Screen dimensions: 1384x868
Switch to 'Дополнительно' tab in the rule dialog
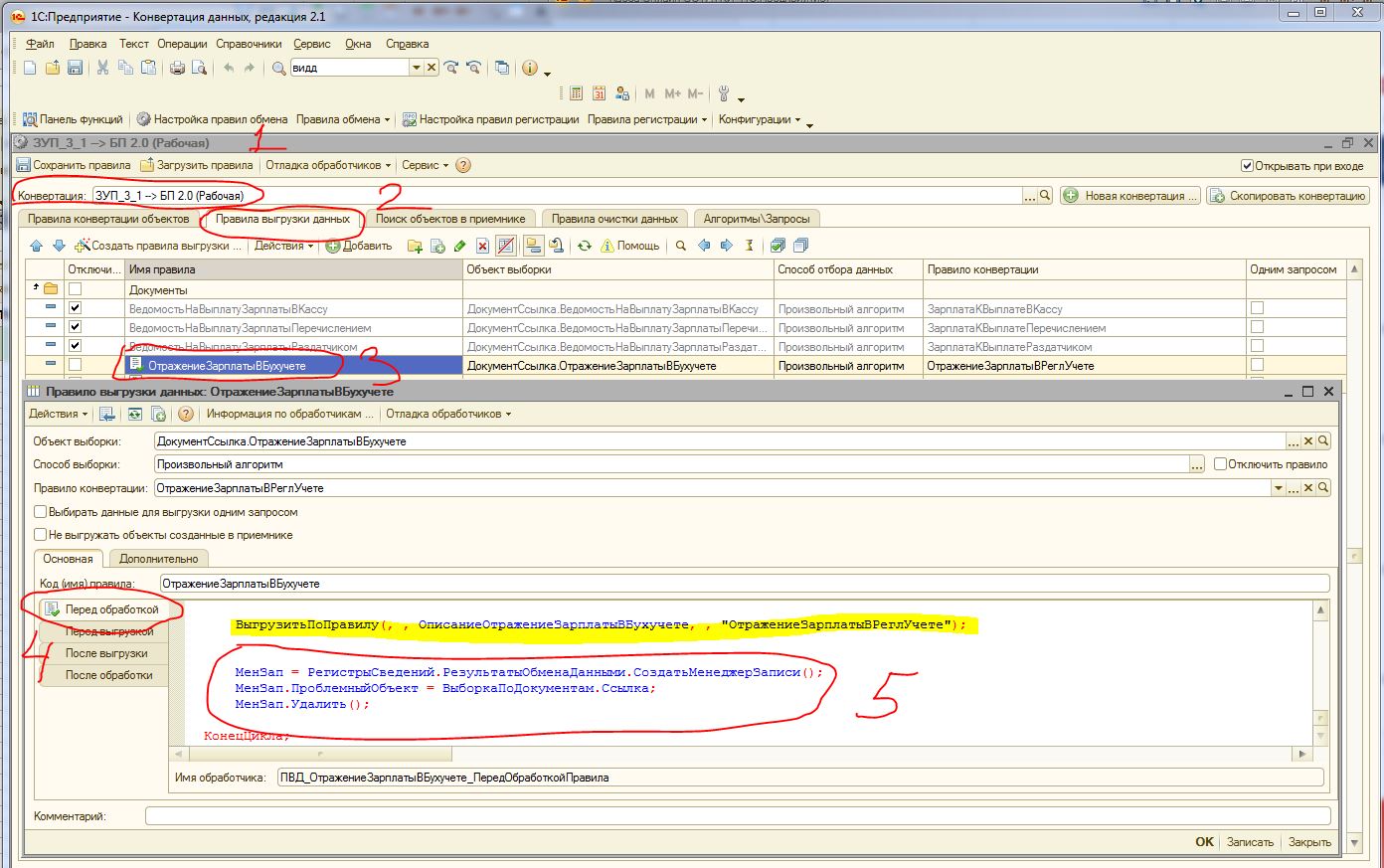(x=159, y=559)
